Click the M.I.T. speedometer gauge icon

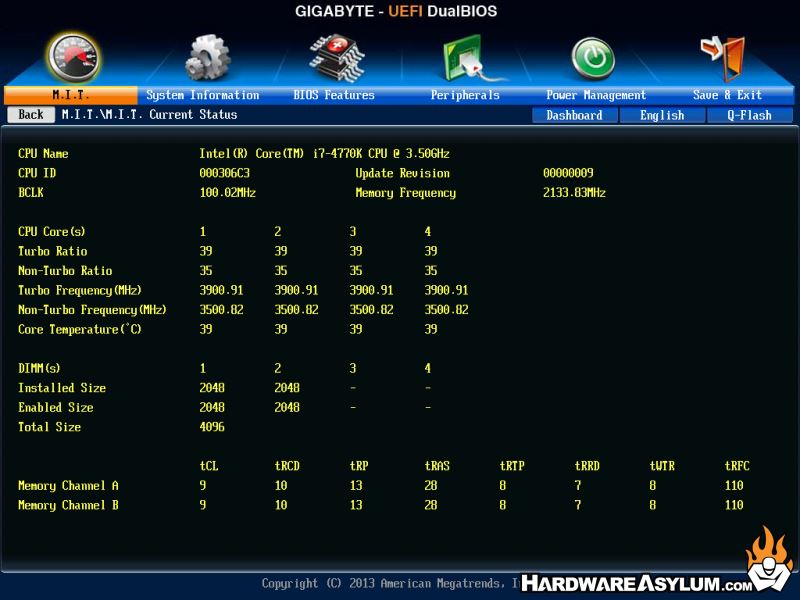73,57
